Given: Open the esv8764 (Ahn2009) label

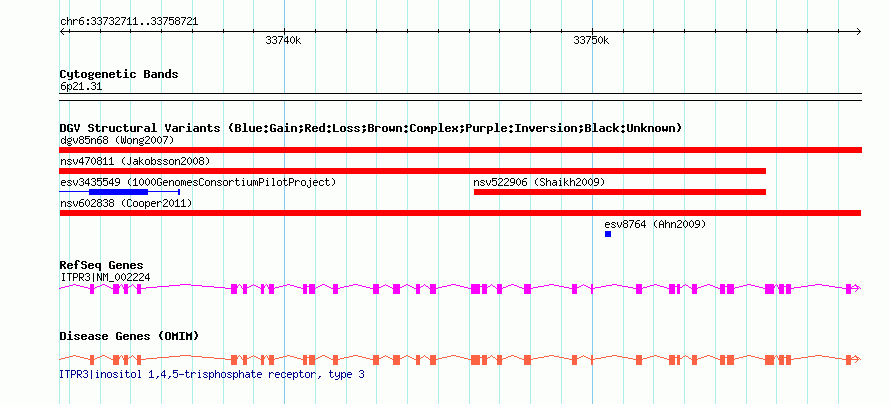Looking at the screenshot, I should tap(655, 224).
